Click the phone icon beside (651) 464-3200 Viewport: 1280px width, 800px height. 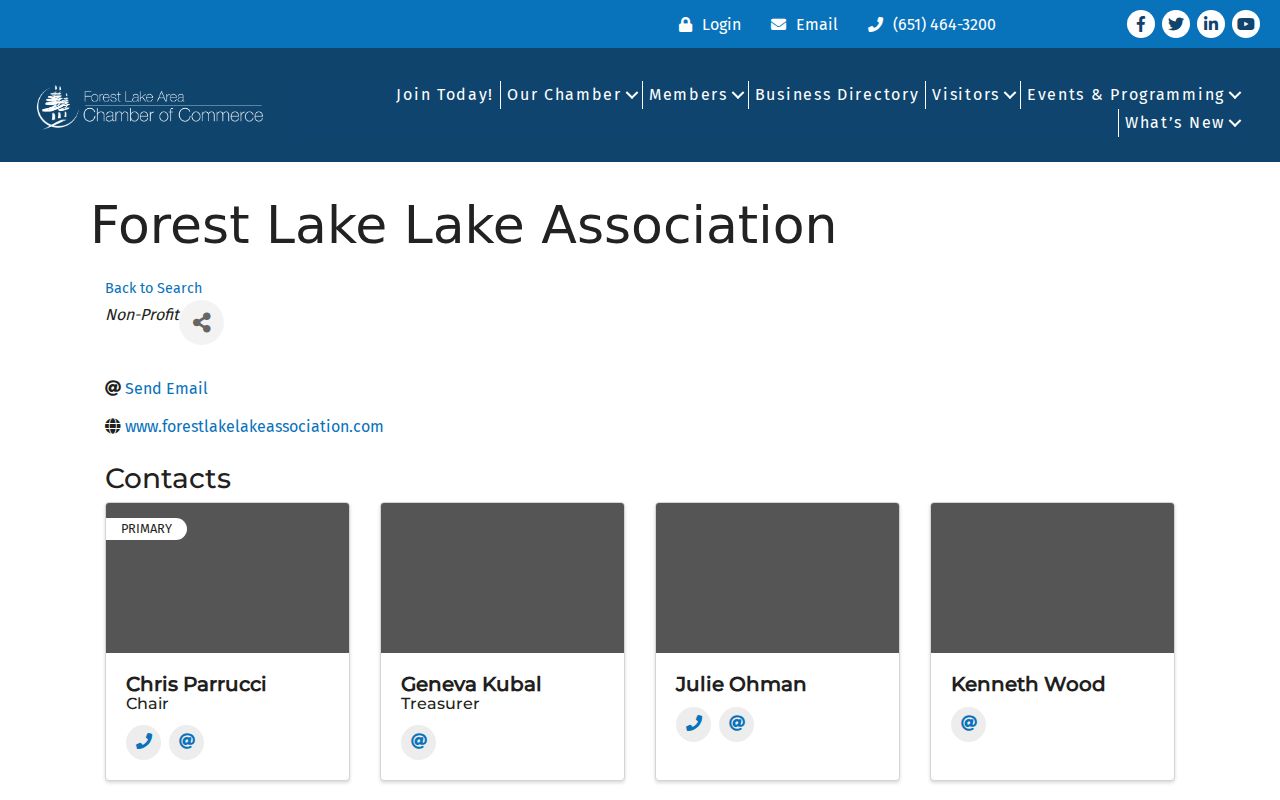tap(876, 25)
